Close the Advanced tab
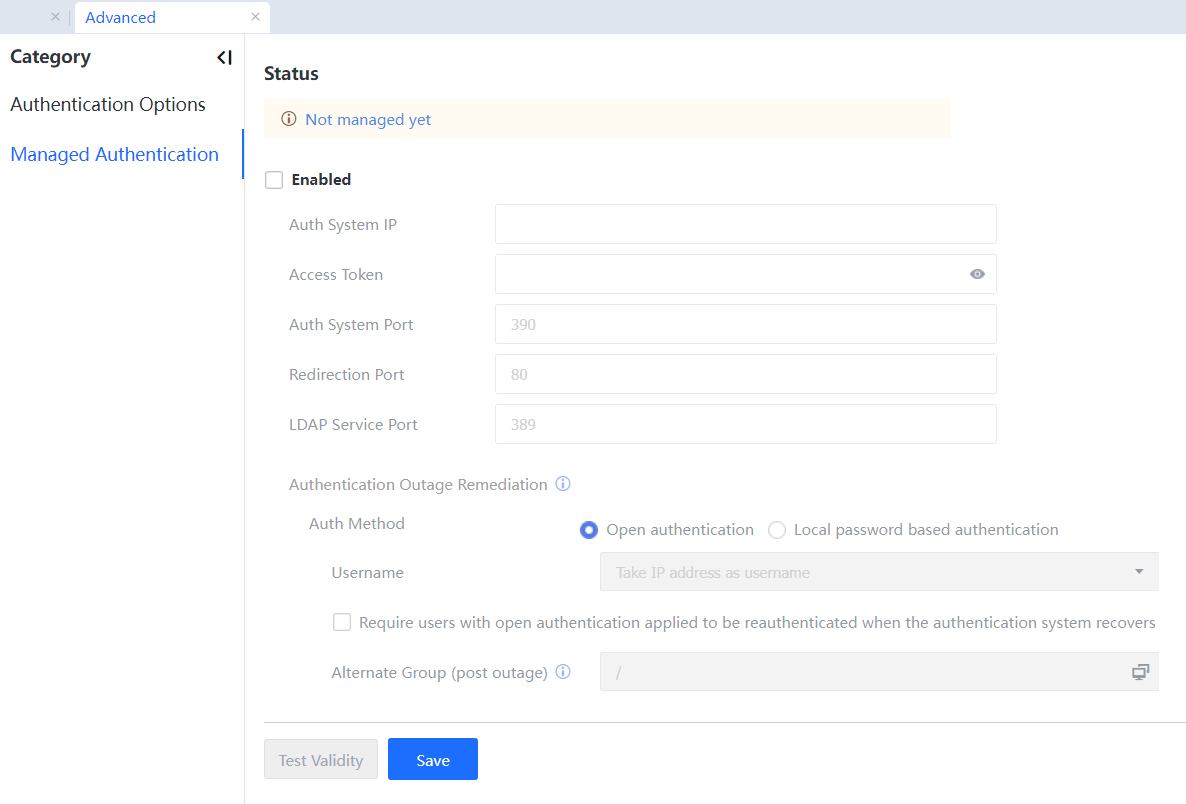The width and height of the screenshot is (1186, 804). [x=255, y=17]
